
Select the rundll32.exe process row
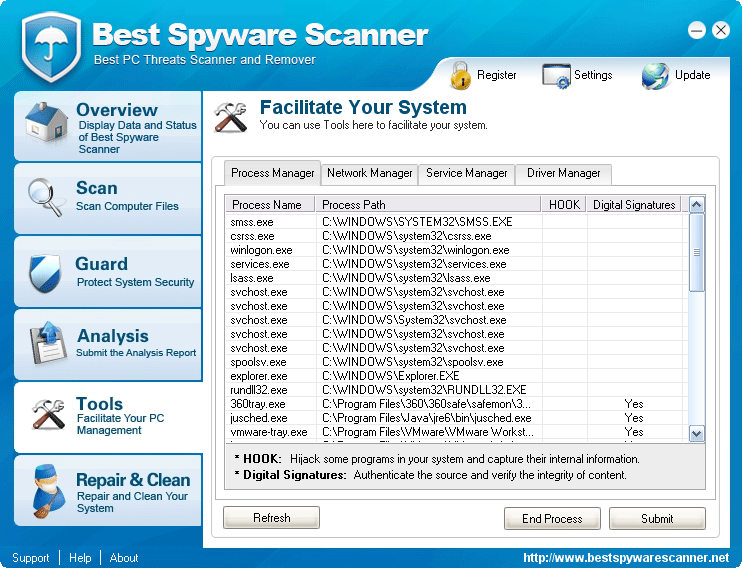pyautogui.click(x=456, y=390)
